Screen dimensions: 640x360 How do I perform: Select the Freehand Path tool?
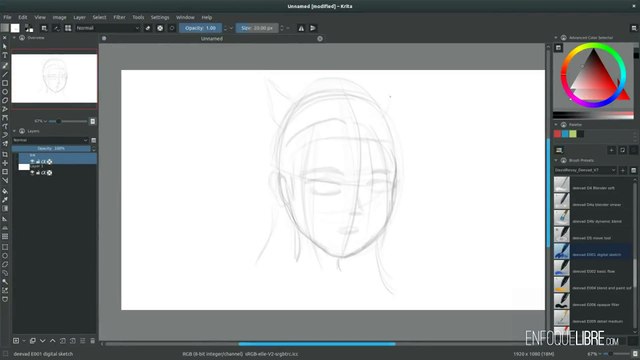[5, 126]
